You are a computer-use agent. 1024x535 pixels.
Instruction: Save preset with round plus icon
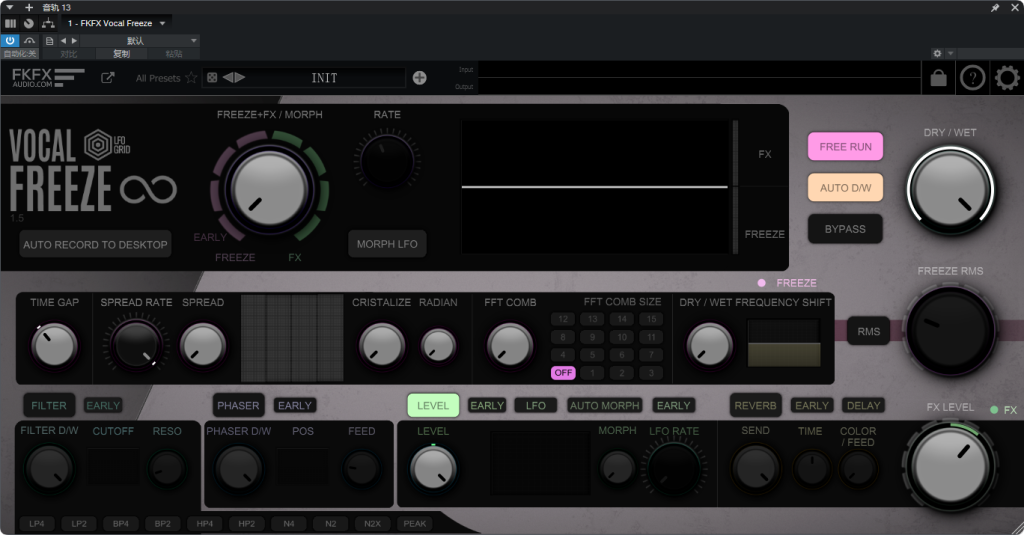[419, 78]
